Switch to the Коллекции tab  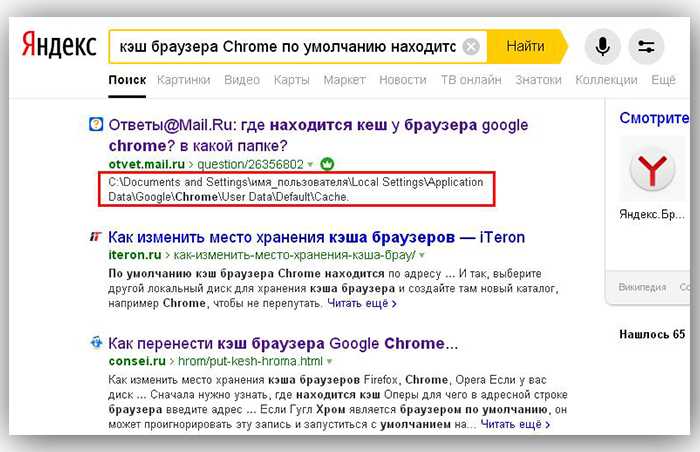pos(606,80)
